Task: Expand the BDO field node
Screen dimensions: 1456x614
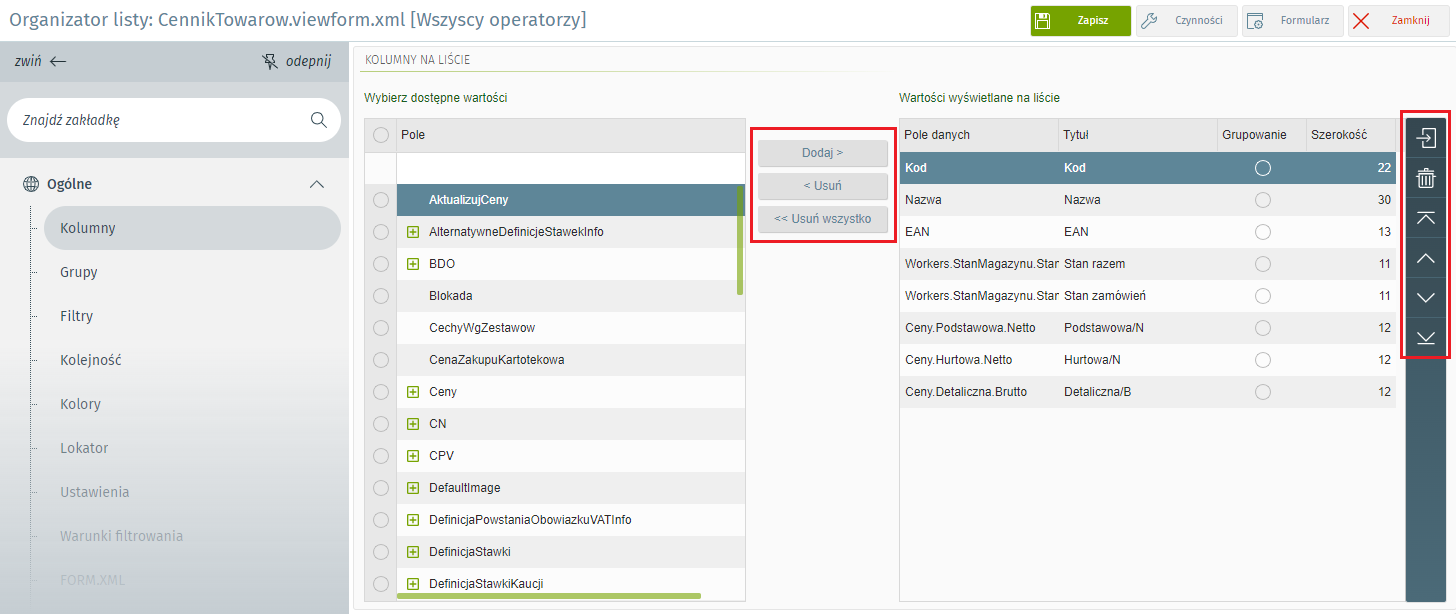Action: pos(412,264)
